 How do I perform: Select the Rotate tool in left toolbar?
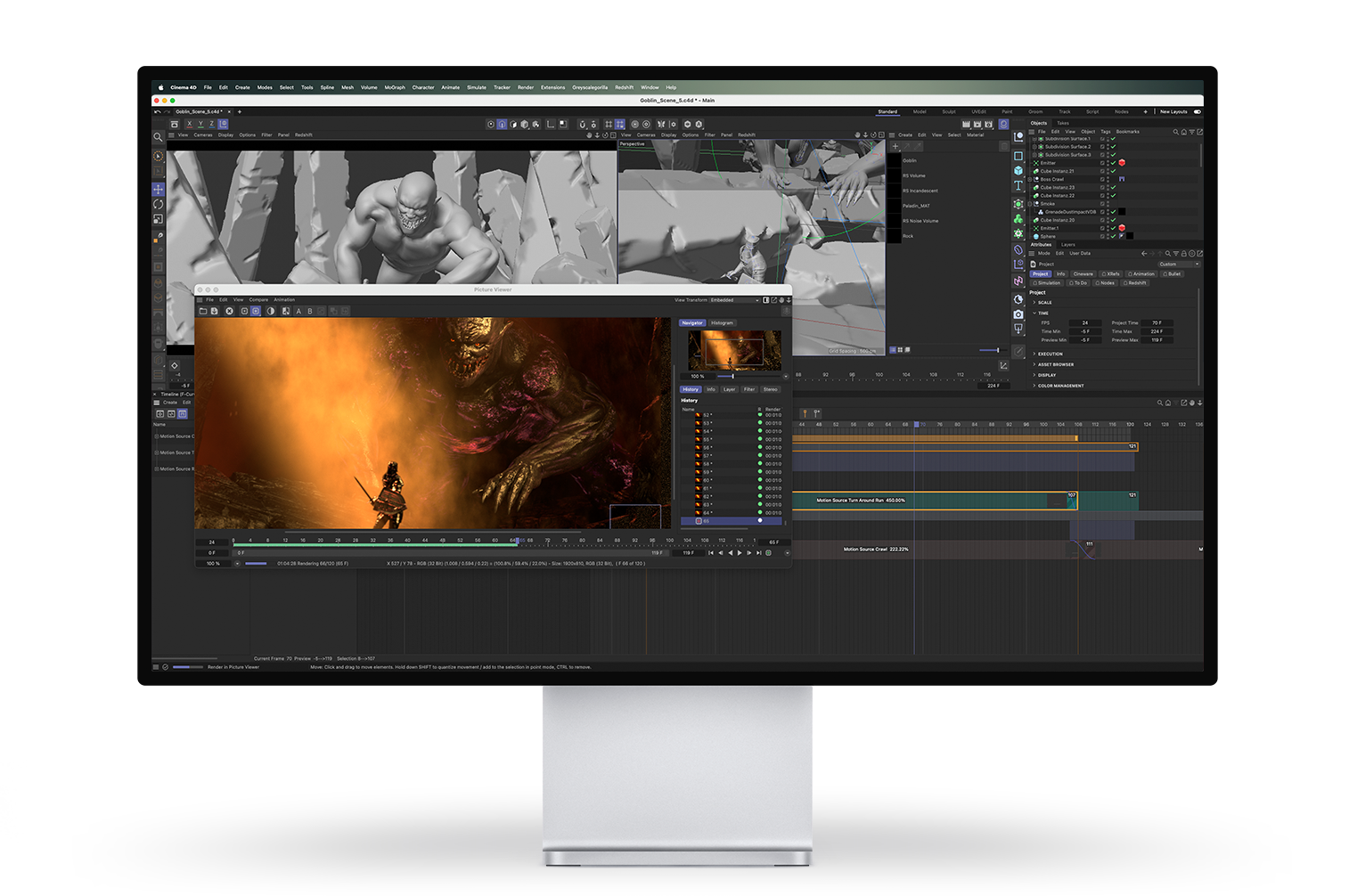pyautogui.click(x=158, y=204)
